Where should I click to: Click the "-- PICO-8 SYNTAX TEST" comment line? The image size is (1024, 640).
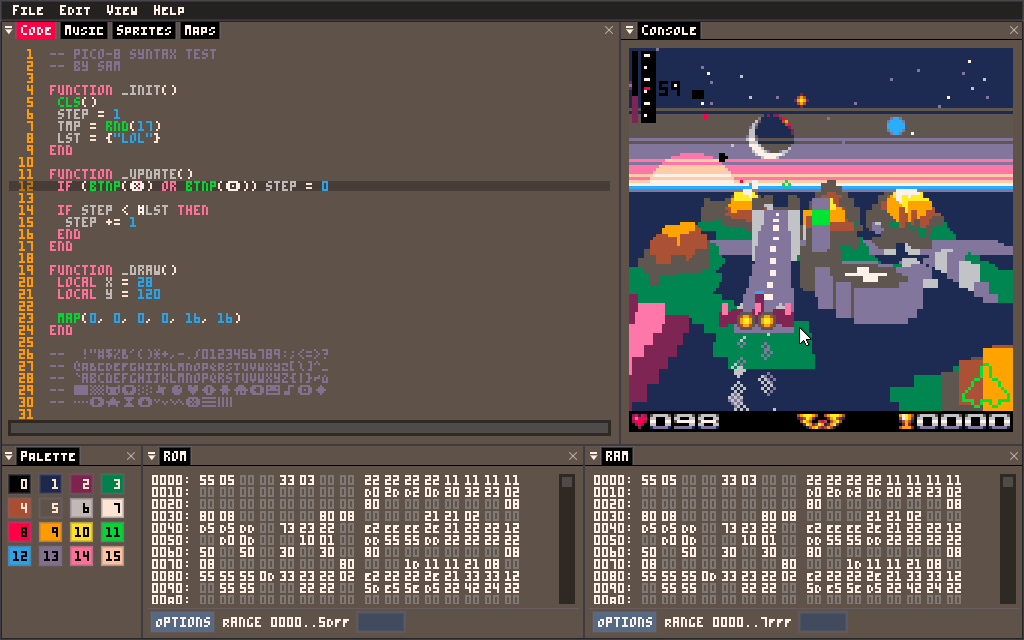pyautogui.click(x=133, y=54)
